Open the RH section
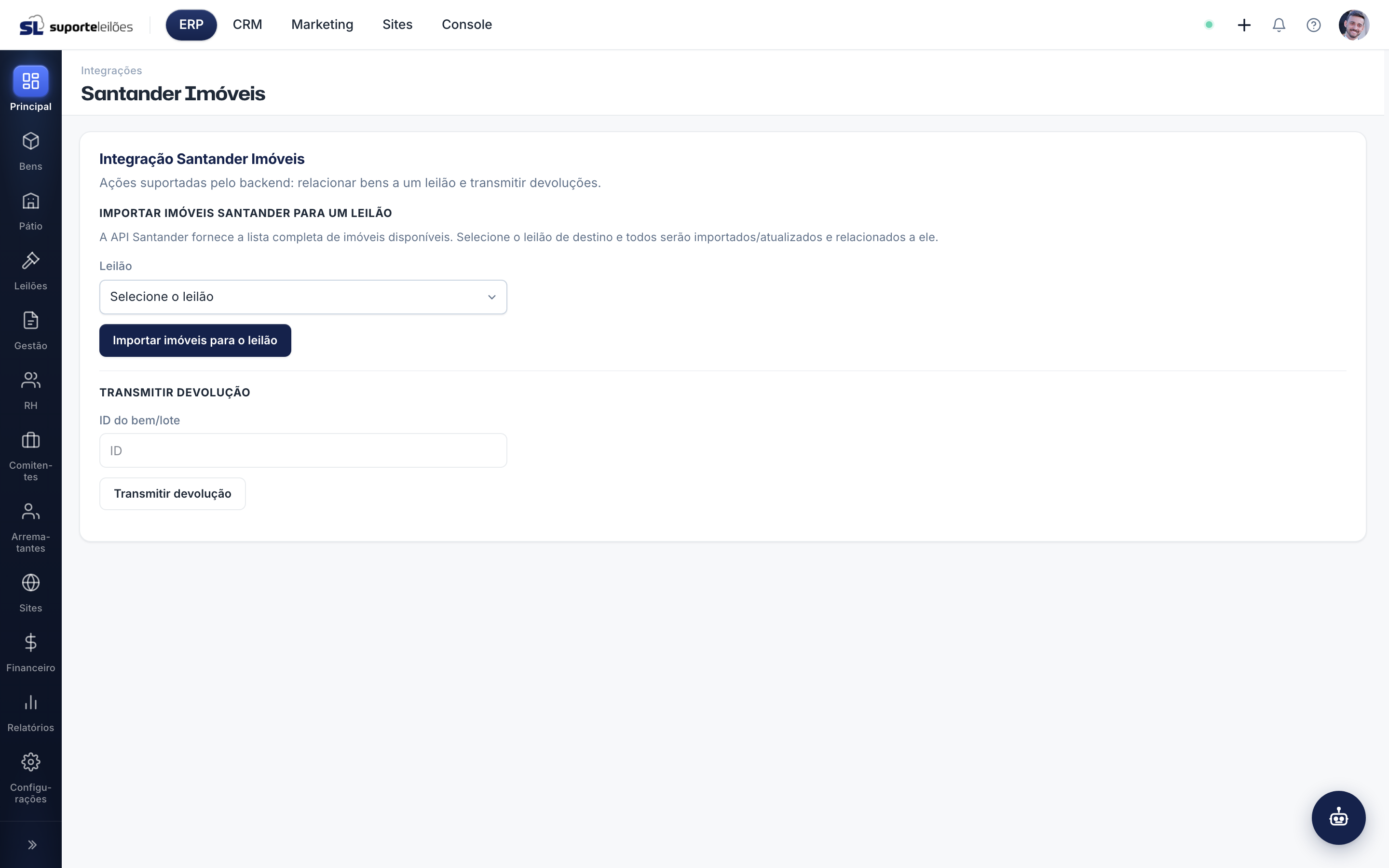 pos(30,391)
